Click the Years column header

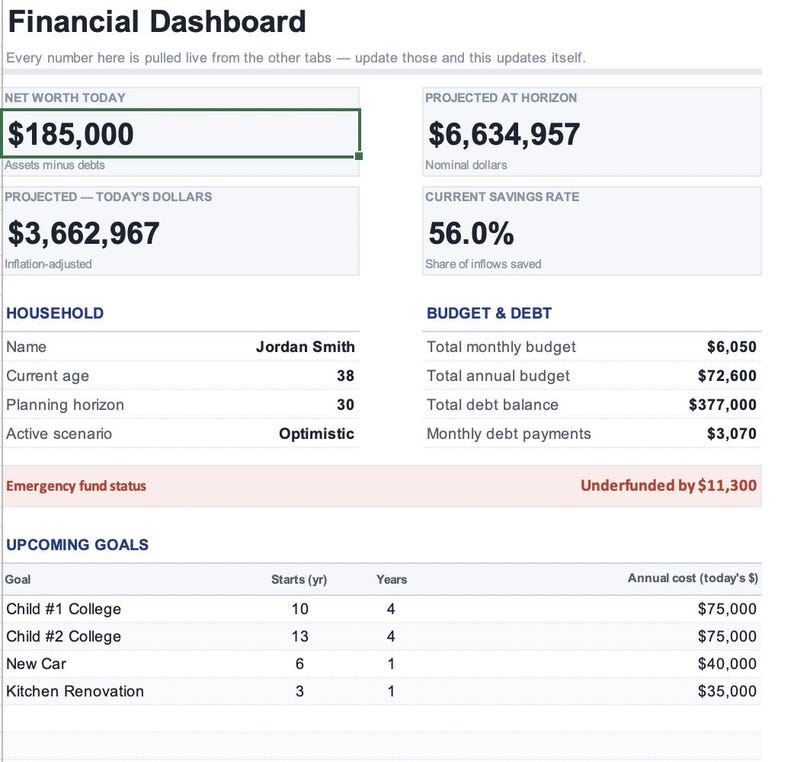pyautogui.click(x=391, y=579)
